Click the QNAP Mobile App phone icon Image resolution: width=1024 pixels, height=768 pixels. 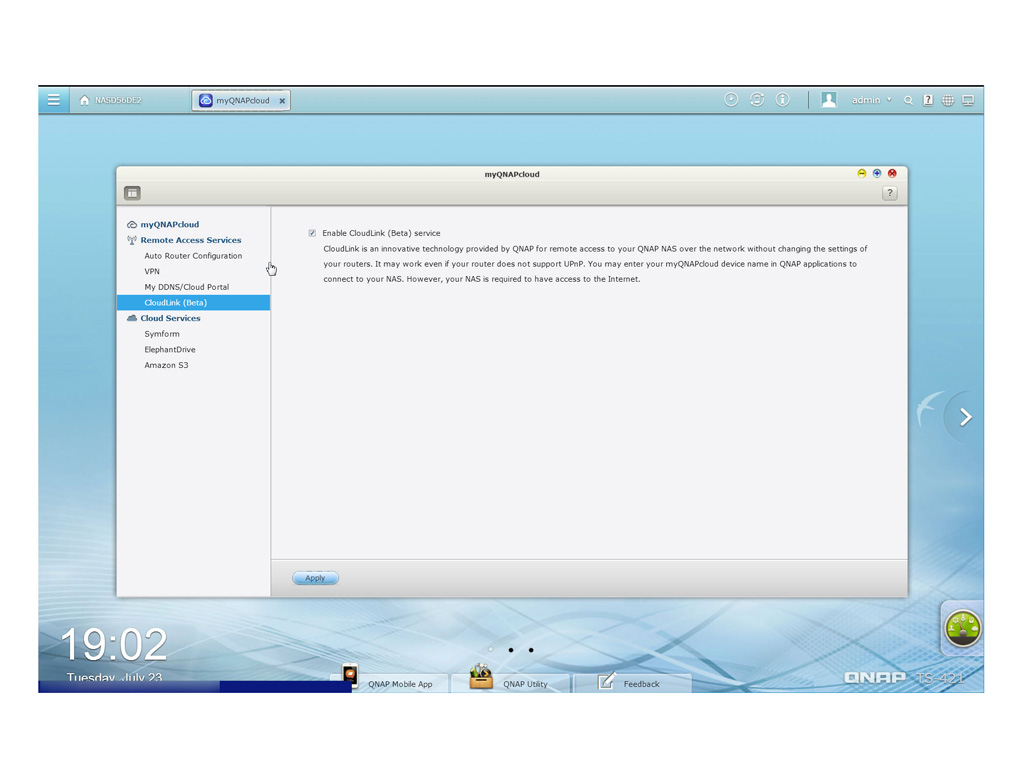(350, 676)
